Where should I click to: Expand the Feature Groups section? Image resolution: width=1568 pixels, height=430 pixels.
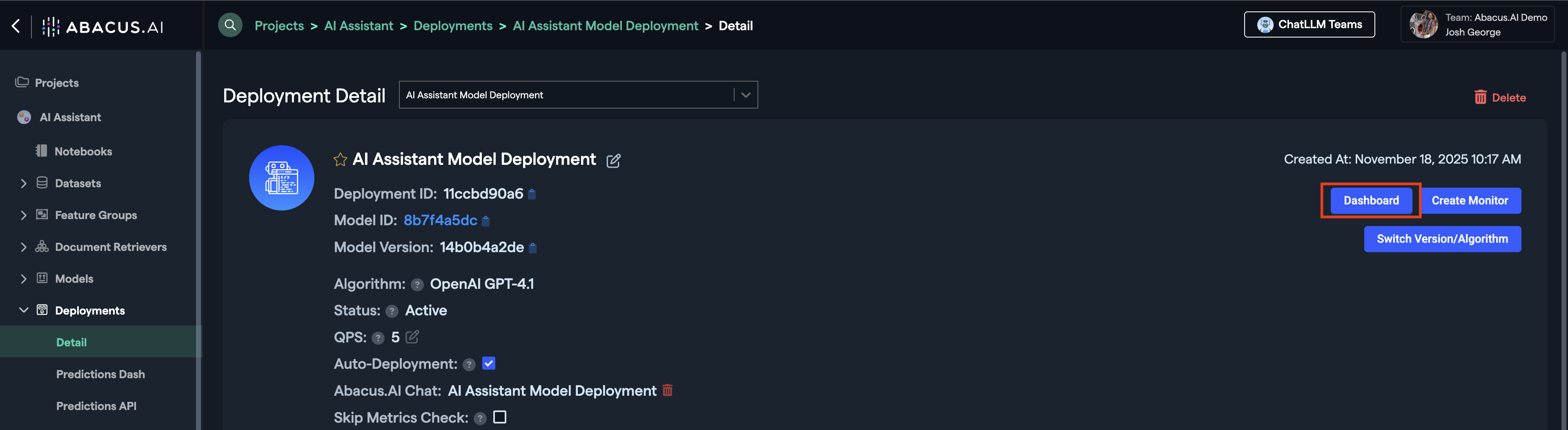point(24,215)
